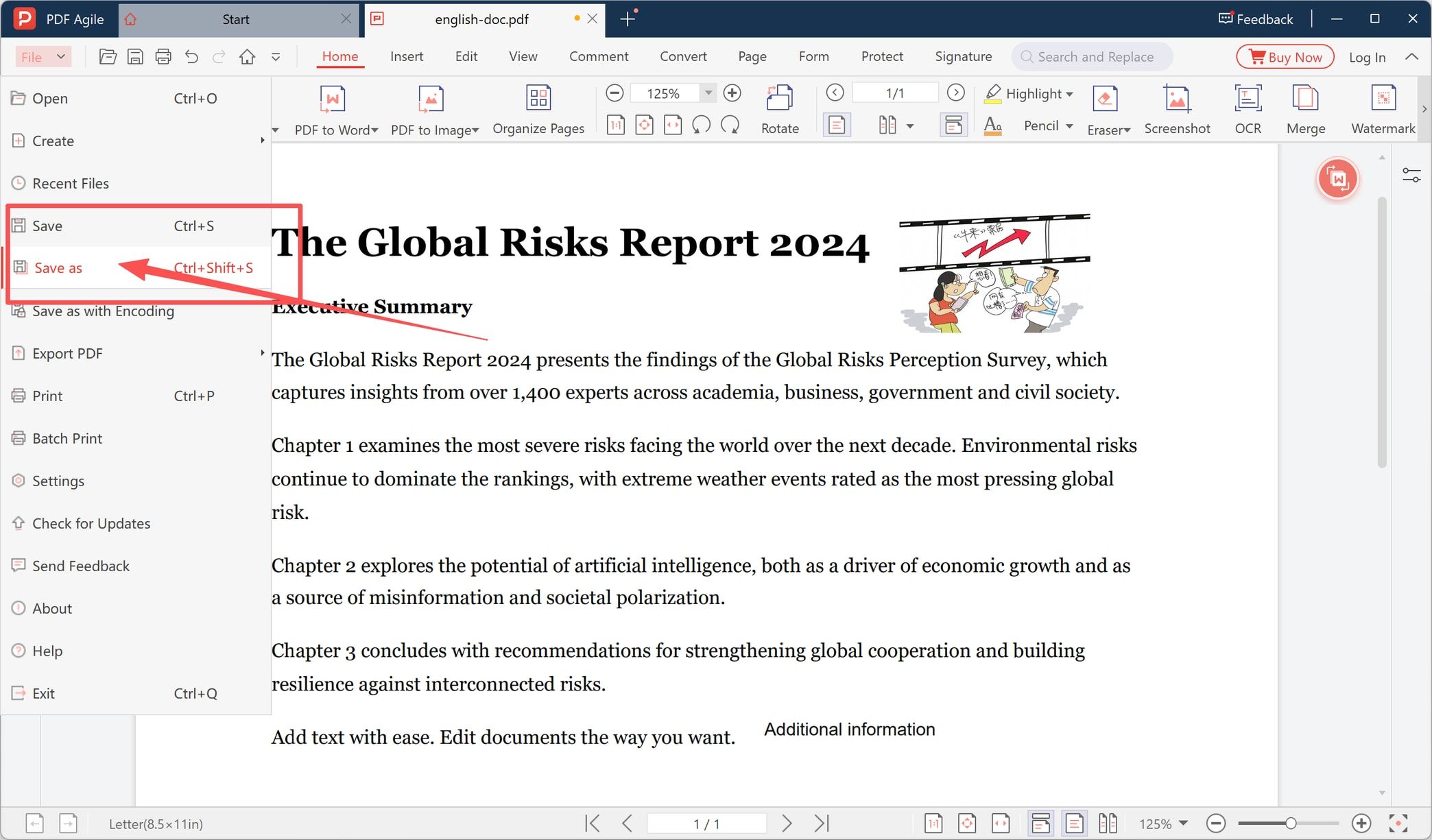Open the Merge tool
Image resolution: width=1432 pixels, height=840 pixels.
point(1306,110)
